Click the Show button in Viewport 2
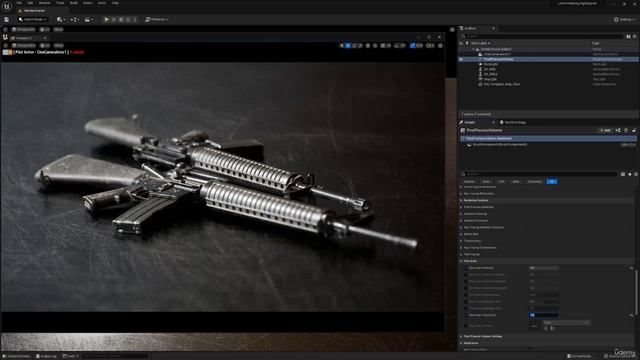Screen dimensions: 640x360 59,45
